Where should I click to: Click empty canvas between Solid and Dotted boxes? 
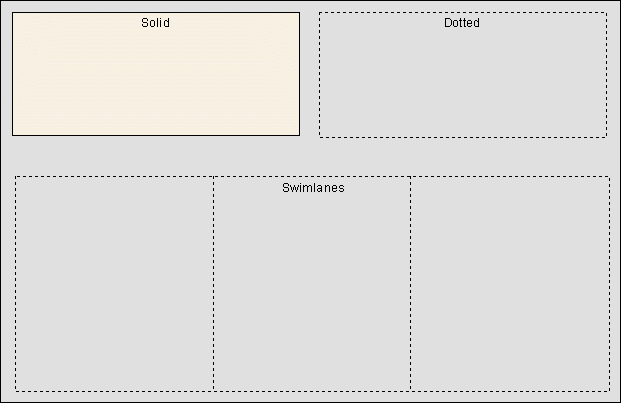(309, 75)
